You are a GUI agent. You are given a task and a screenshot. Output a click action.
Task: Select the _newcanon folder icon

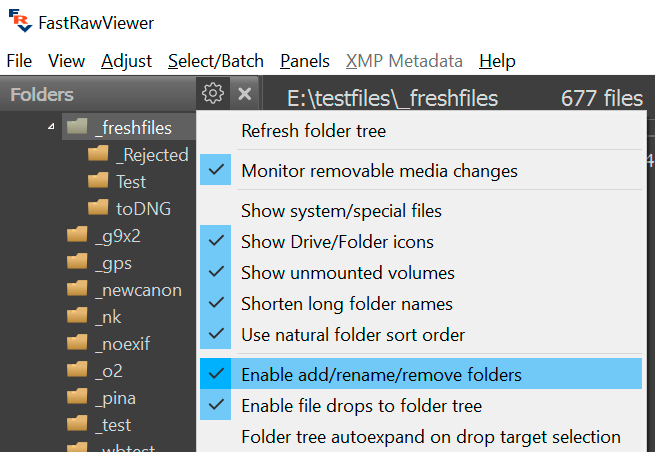point(78,290)
